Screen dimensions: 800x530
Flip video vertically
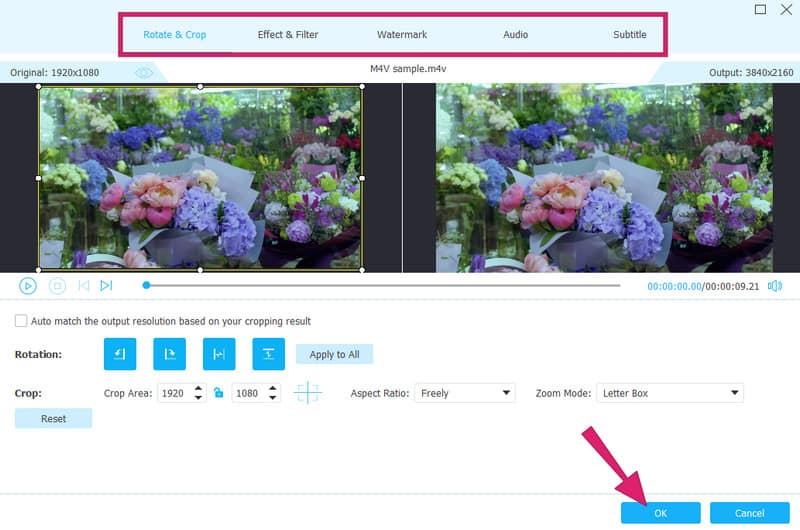(268, 354)
